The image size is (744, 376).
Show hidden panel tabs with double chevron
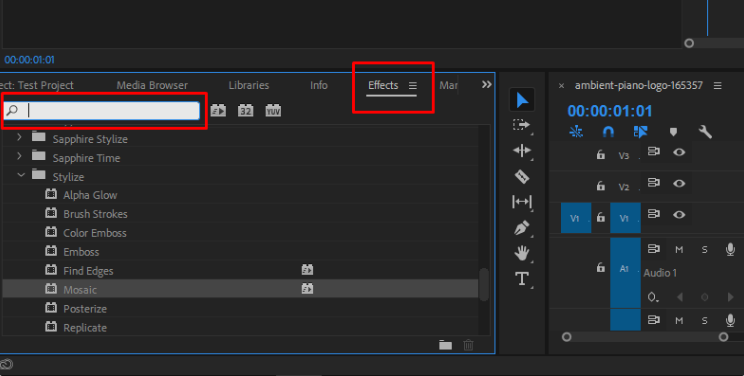pos(486,85)
